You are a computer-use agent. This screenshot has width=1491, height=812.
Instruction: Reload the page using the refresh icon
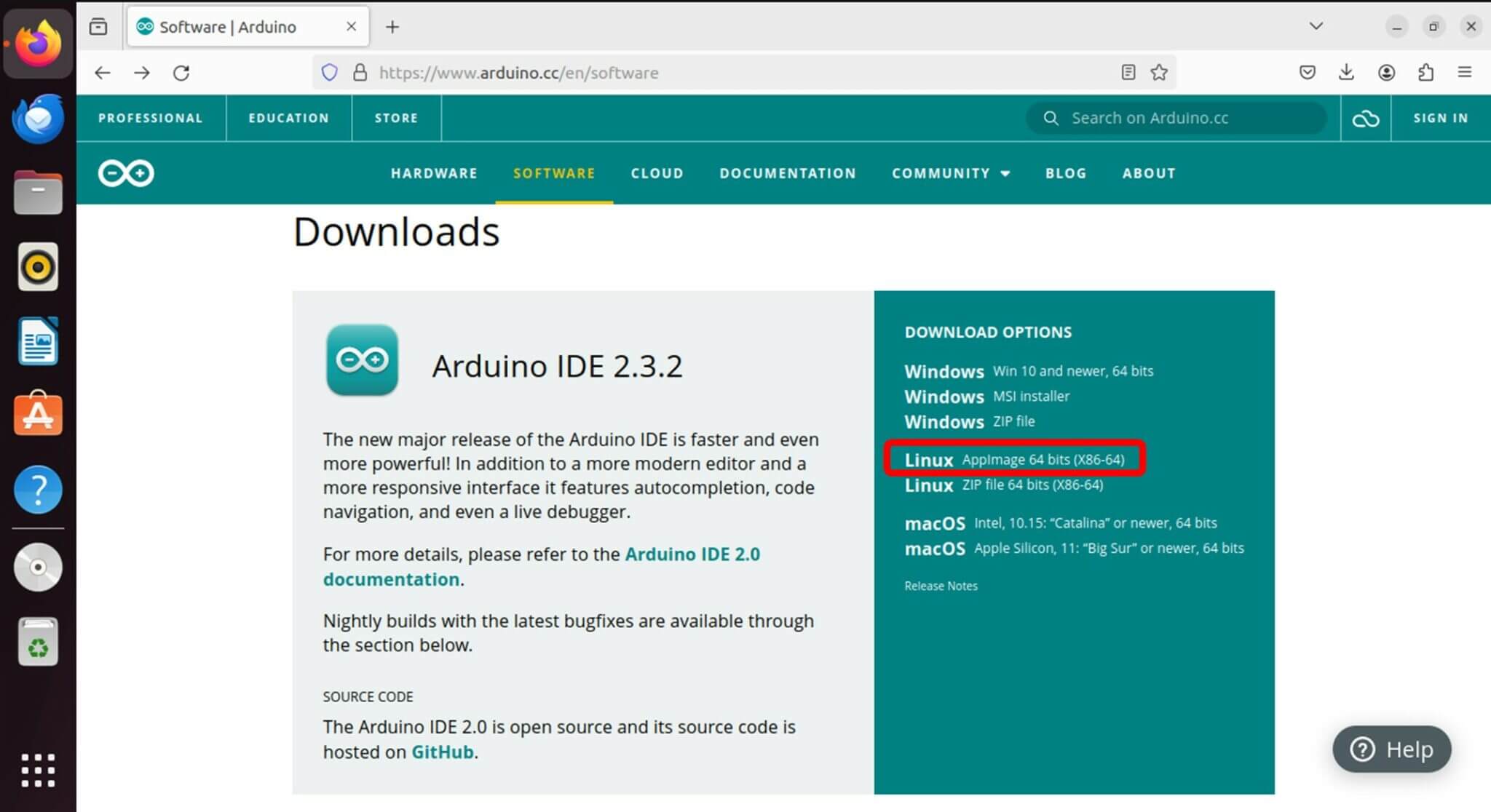(181, 73)
